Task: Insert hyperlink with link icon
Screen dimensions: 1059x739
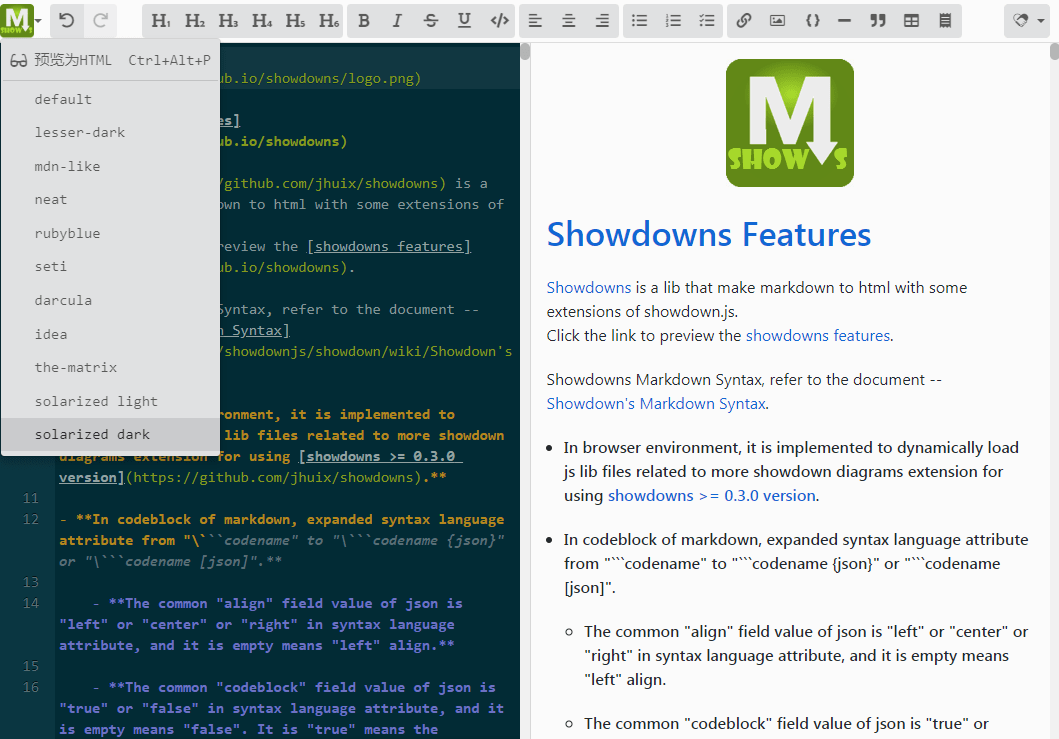Action: 744,20
